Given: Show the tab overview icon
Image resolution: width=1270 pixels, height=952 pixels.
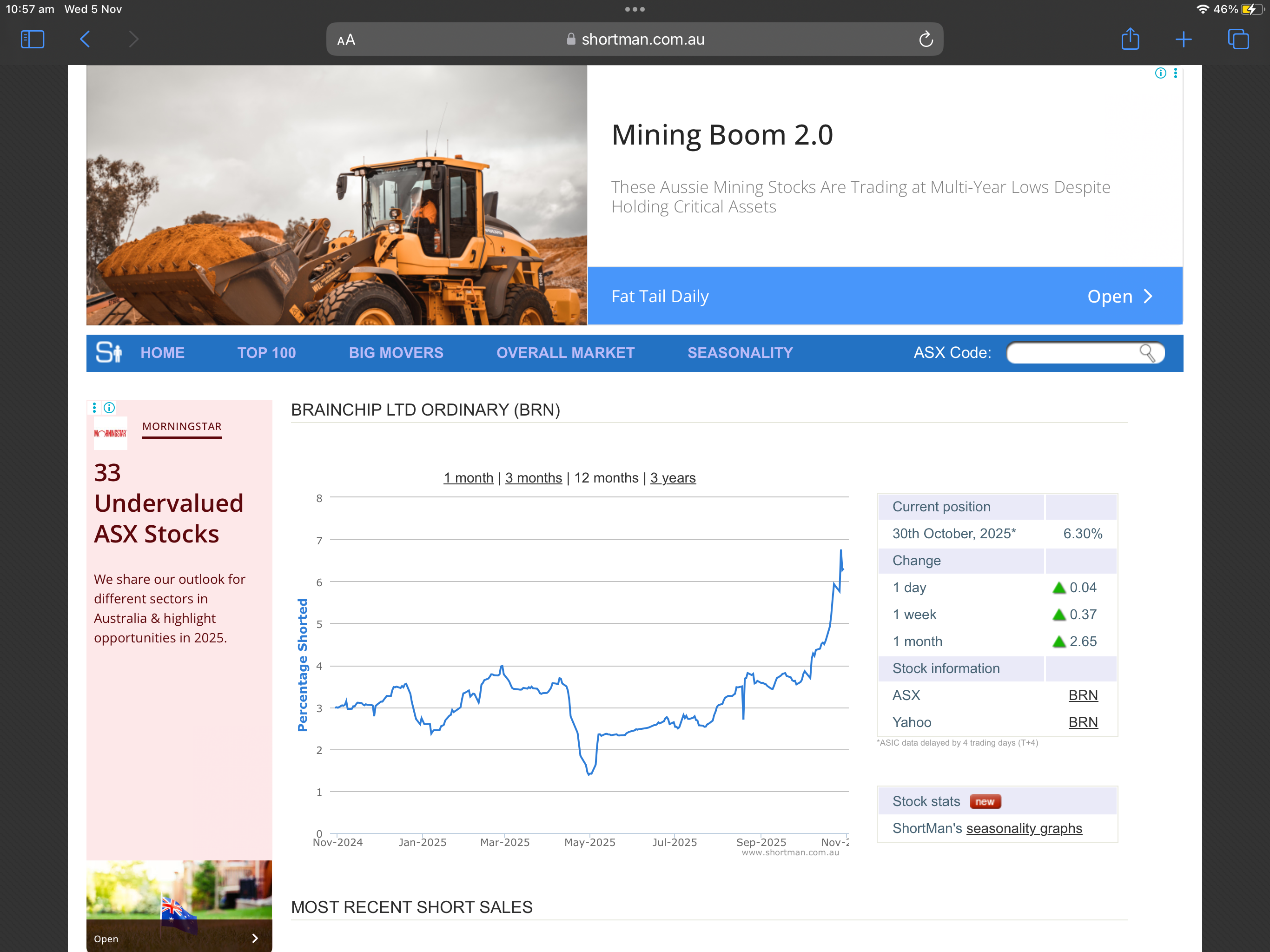Looking at the screenshot, I should pyautogui.click(x=1238, y=39).
